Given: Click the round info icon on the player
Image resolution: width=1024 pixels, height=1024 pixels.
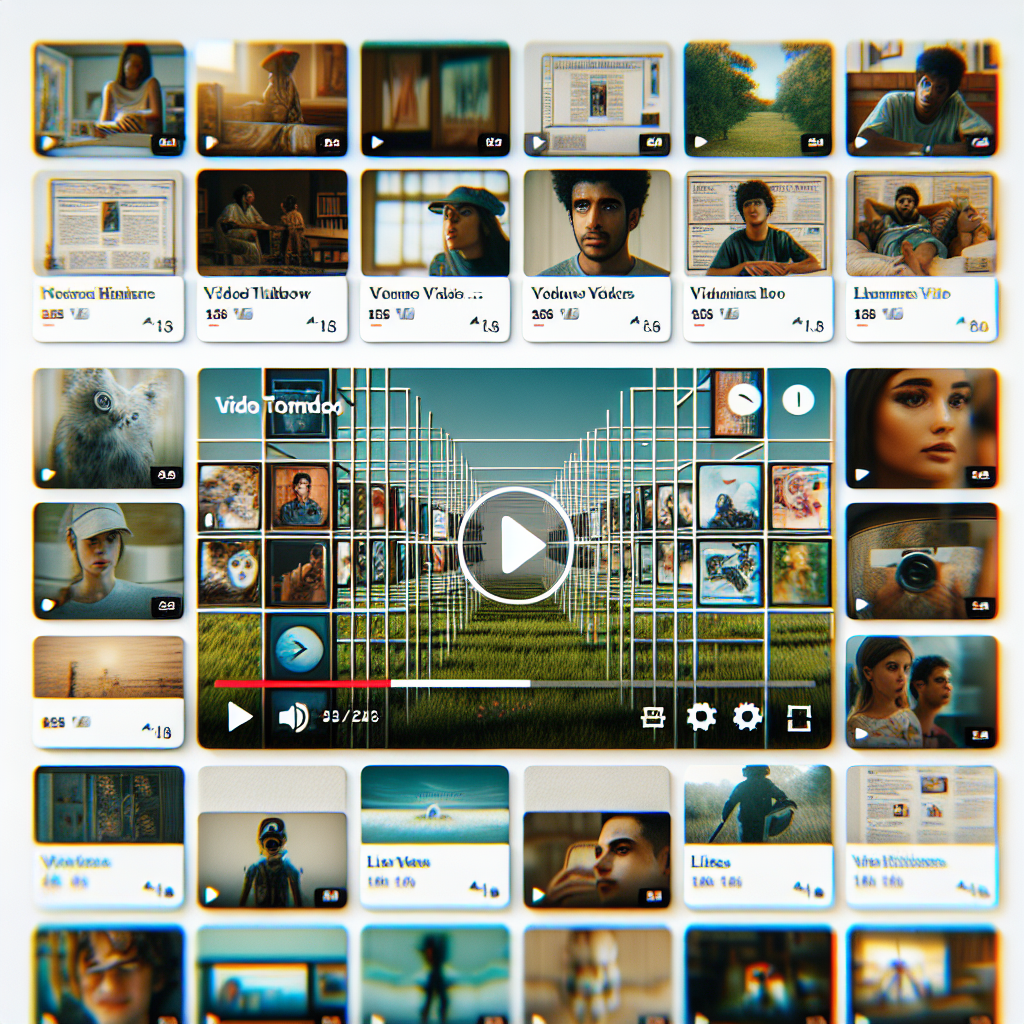Looking at the screenshot, I should pyautogui.click(x=797, y=401).
